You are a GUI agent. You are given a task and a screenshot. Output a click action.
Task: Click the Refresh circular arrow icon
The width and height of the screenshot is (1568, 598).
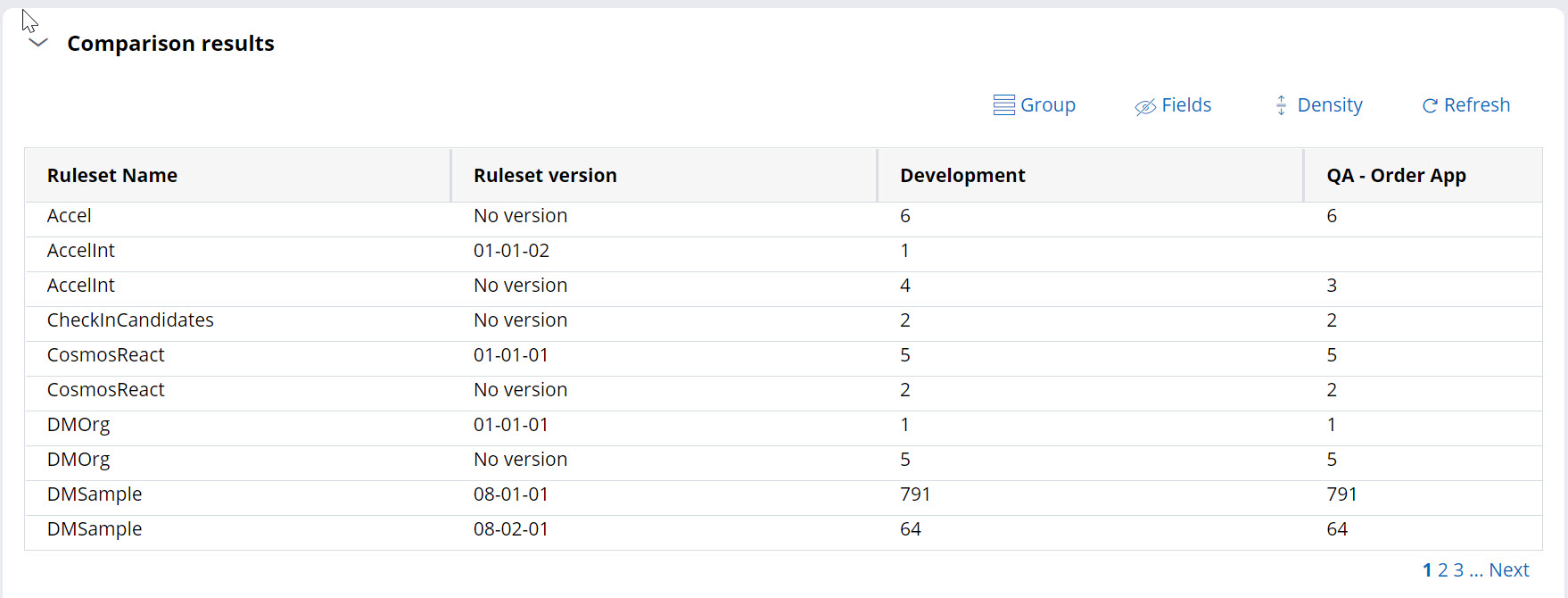(x=1430, y=105)
